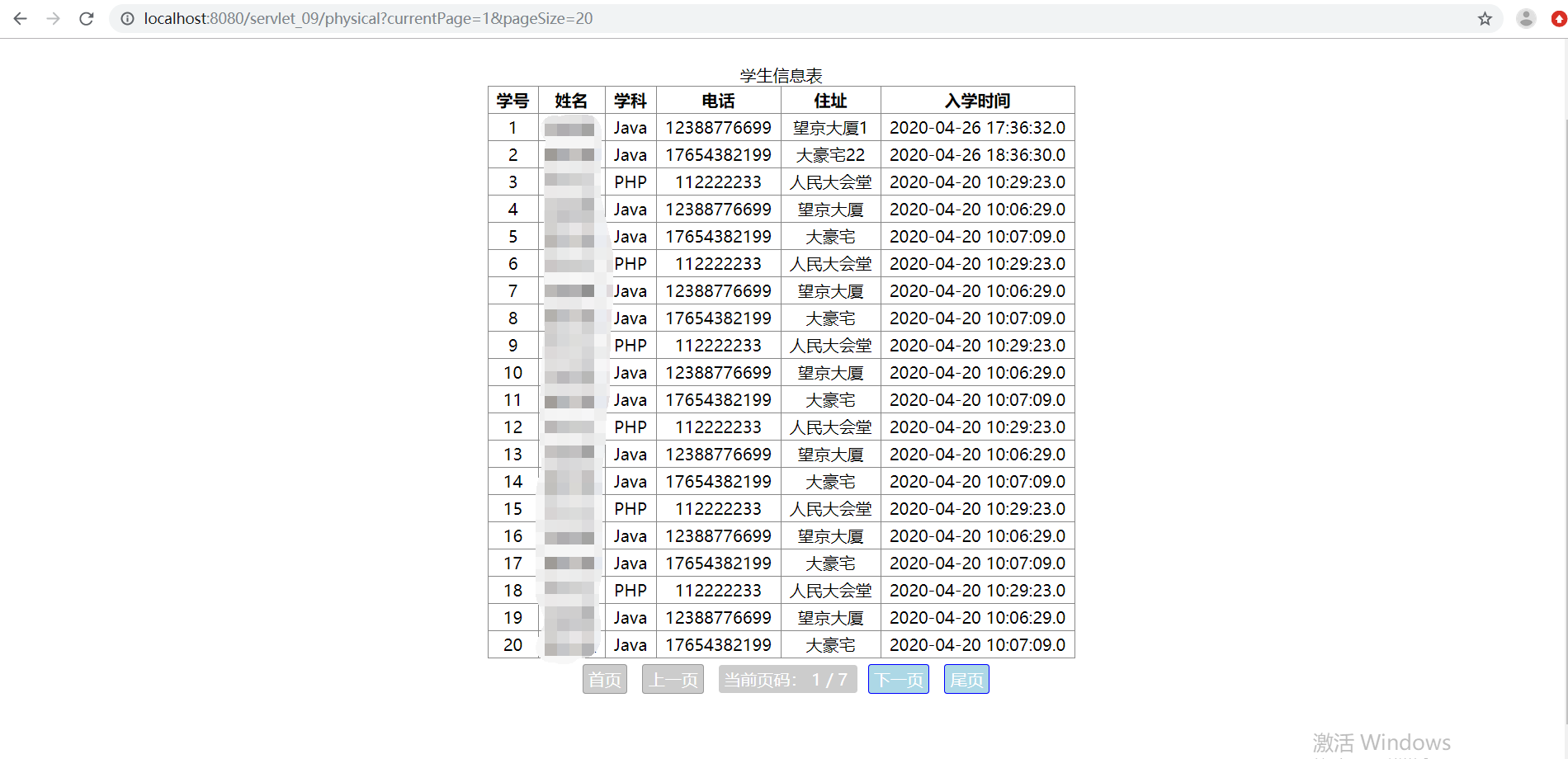Screen dimensions: 1568x759
Task: Select enrollment time in row 20
Action: click(x=978, y=645)
